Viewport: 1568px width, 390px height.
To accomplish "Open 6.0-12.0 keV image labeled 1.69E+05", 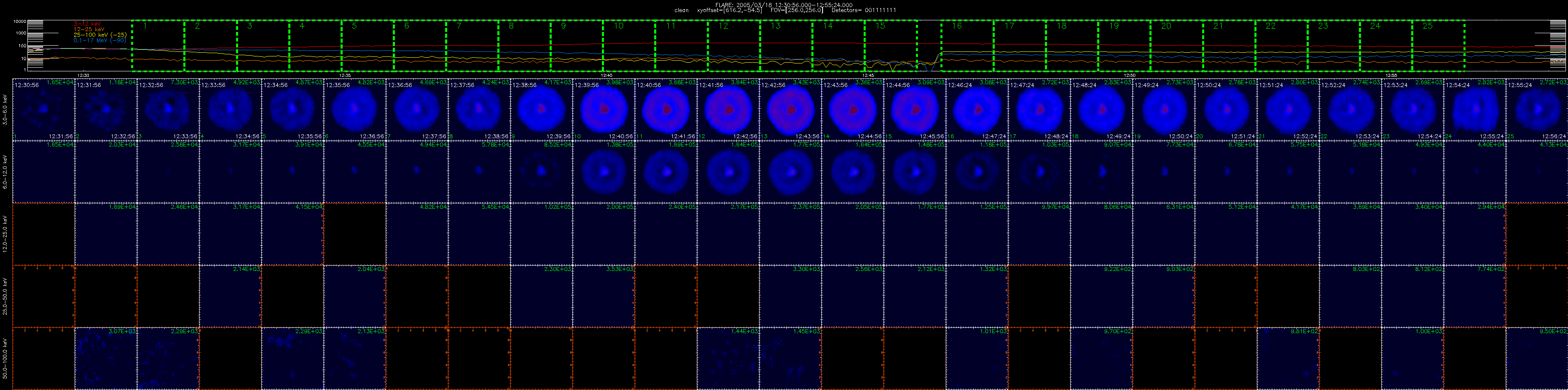I will [666, 172].
